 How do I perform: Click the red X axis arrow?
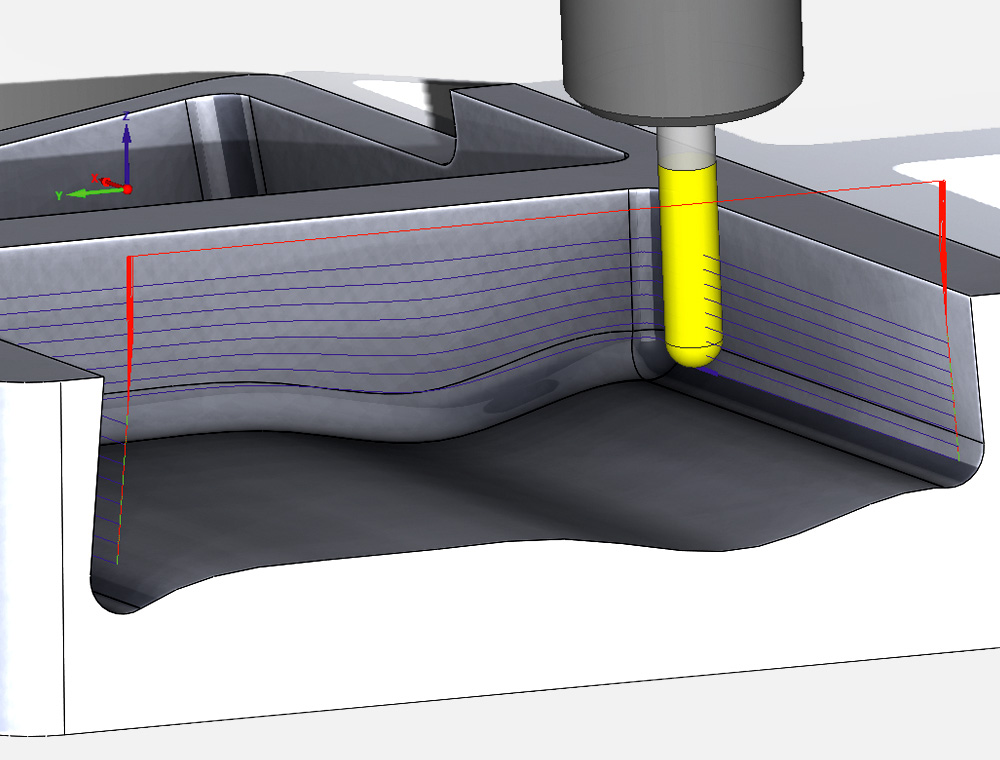110,183
